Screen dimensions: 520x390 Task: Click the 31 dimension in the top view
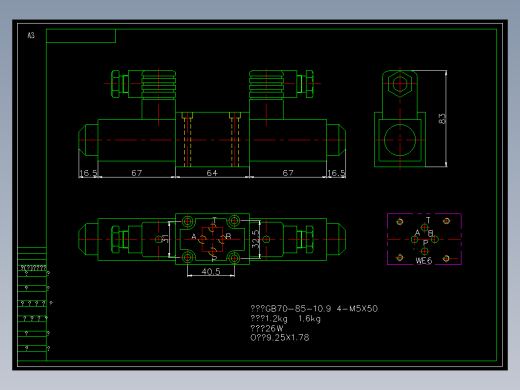[x=165, y=239]
